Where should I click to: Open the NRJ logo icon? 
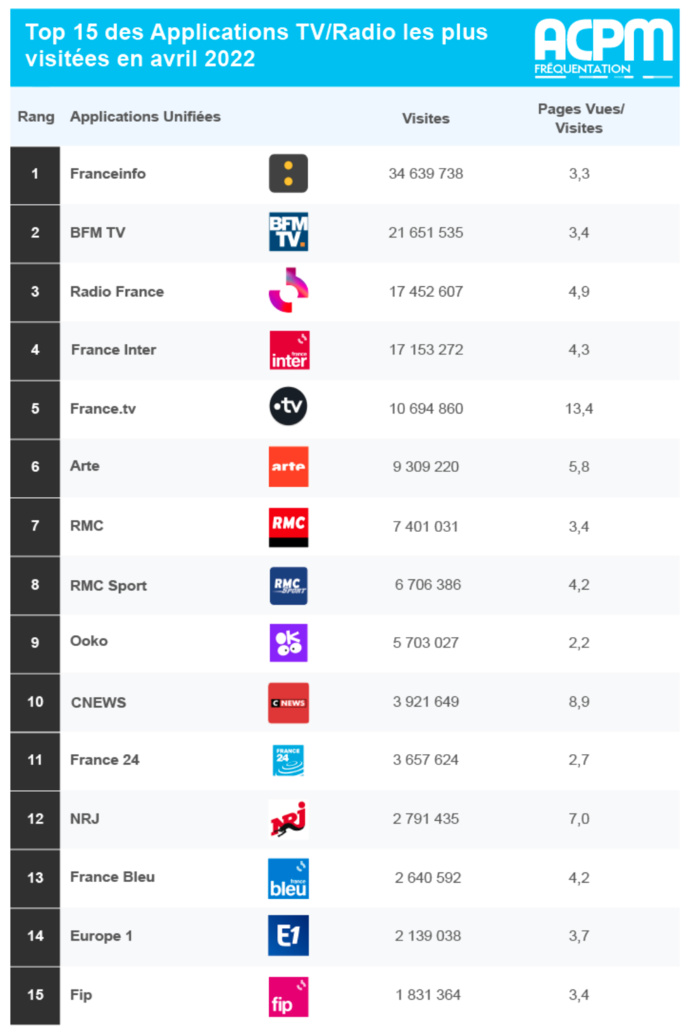288,819
